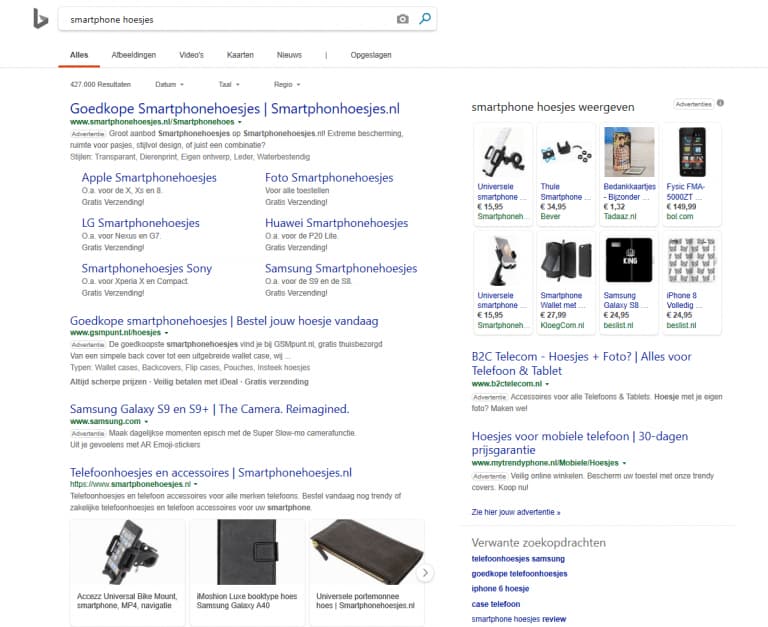
Task: Select related search goedkope telefoonhoesjes
Action: coord(519,574)
